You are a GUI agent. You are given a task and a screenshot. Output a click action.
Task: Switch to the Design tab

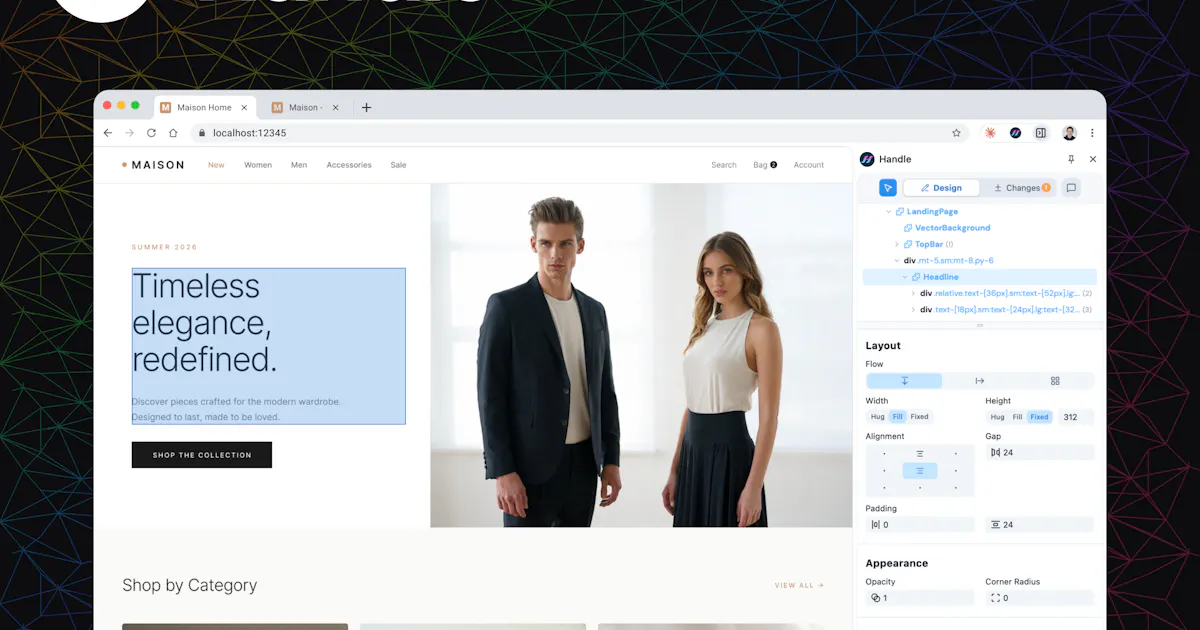941,188
